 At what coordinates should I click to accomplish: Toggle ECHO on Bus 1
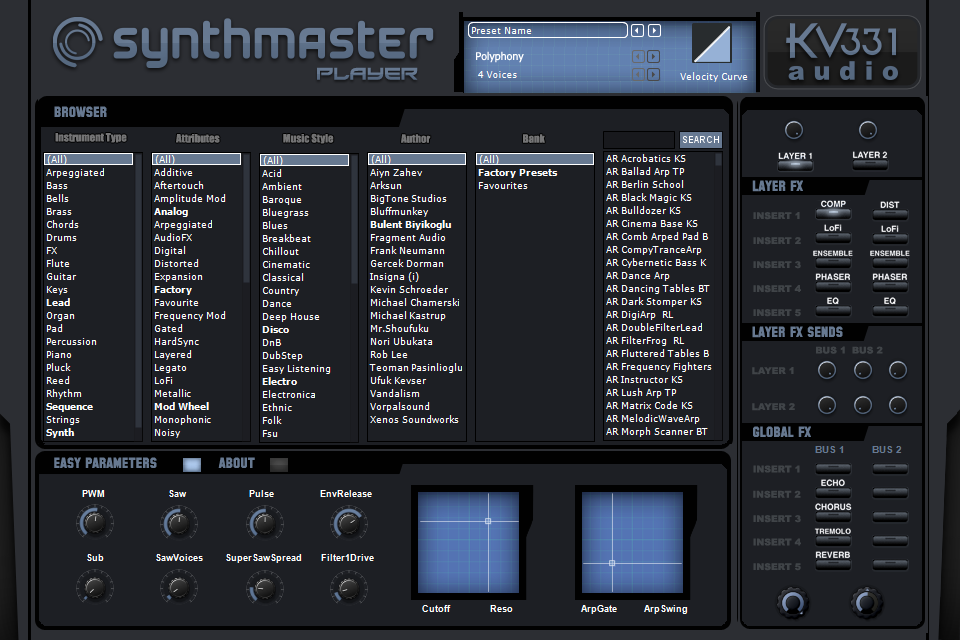(x=833, y=492)
